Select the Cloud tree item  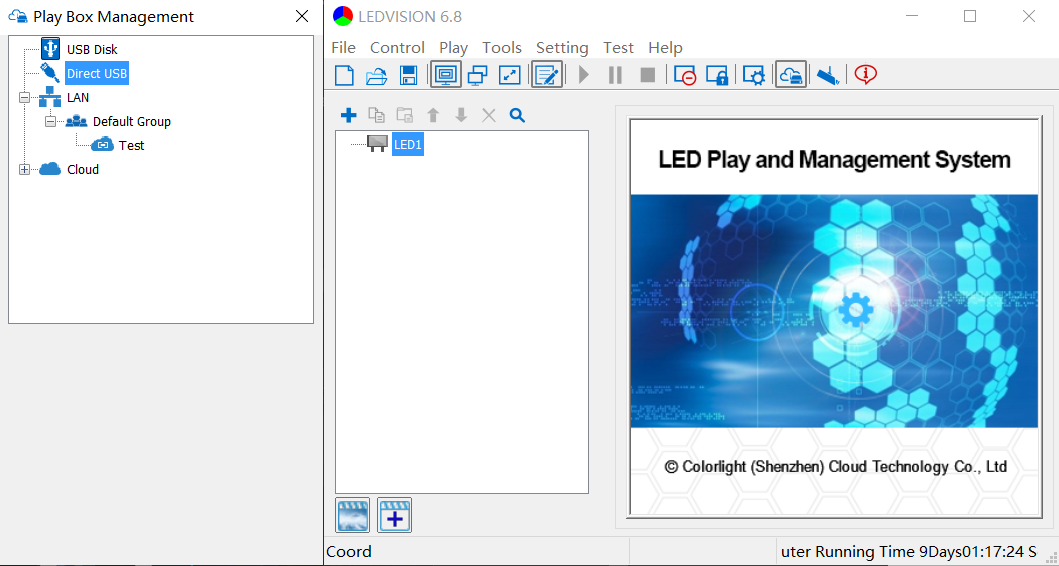83,170
